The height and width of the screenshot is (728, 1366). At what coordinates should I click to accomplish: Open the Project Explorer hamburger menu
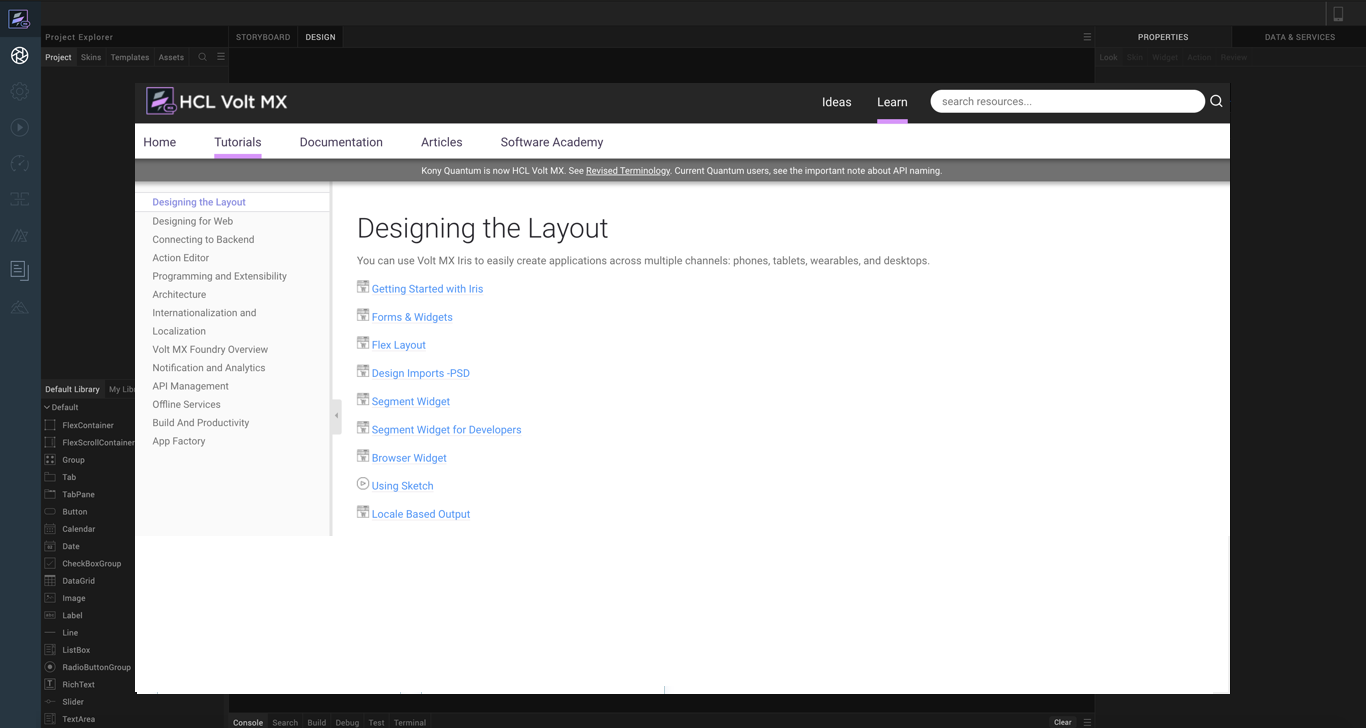221,57
